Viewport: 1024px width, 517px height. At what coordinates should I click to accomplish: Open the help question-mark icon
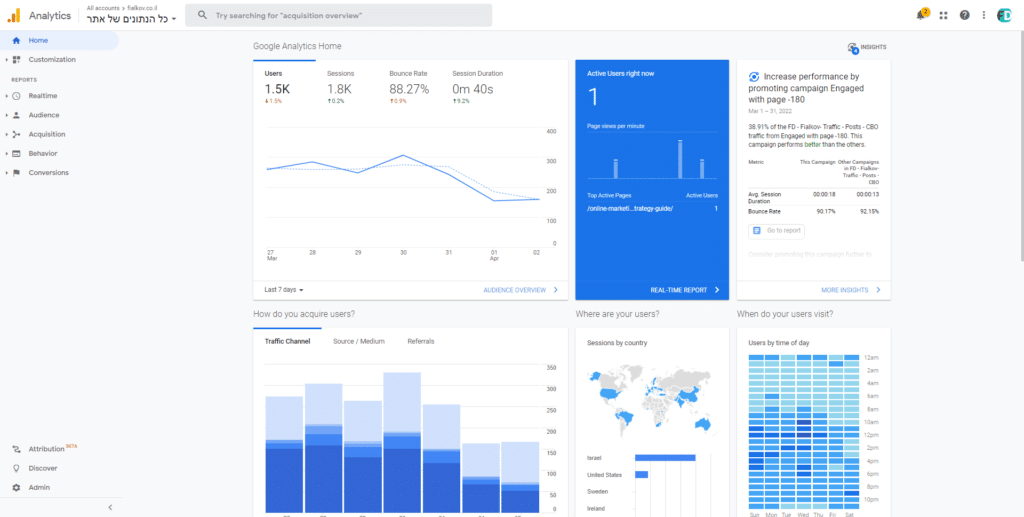point(965,15)
